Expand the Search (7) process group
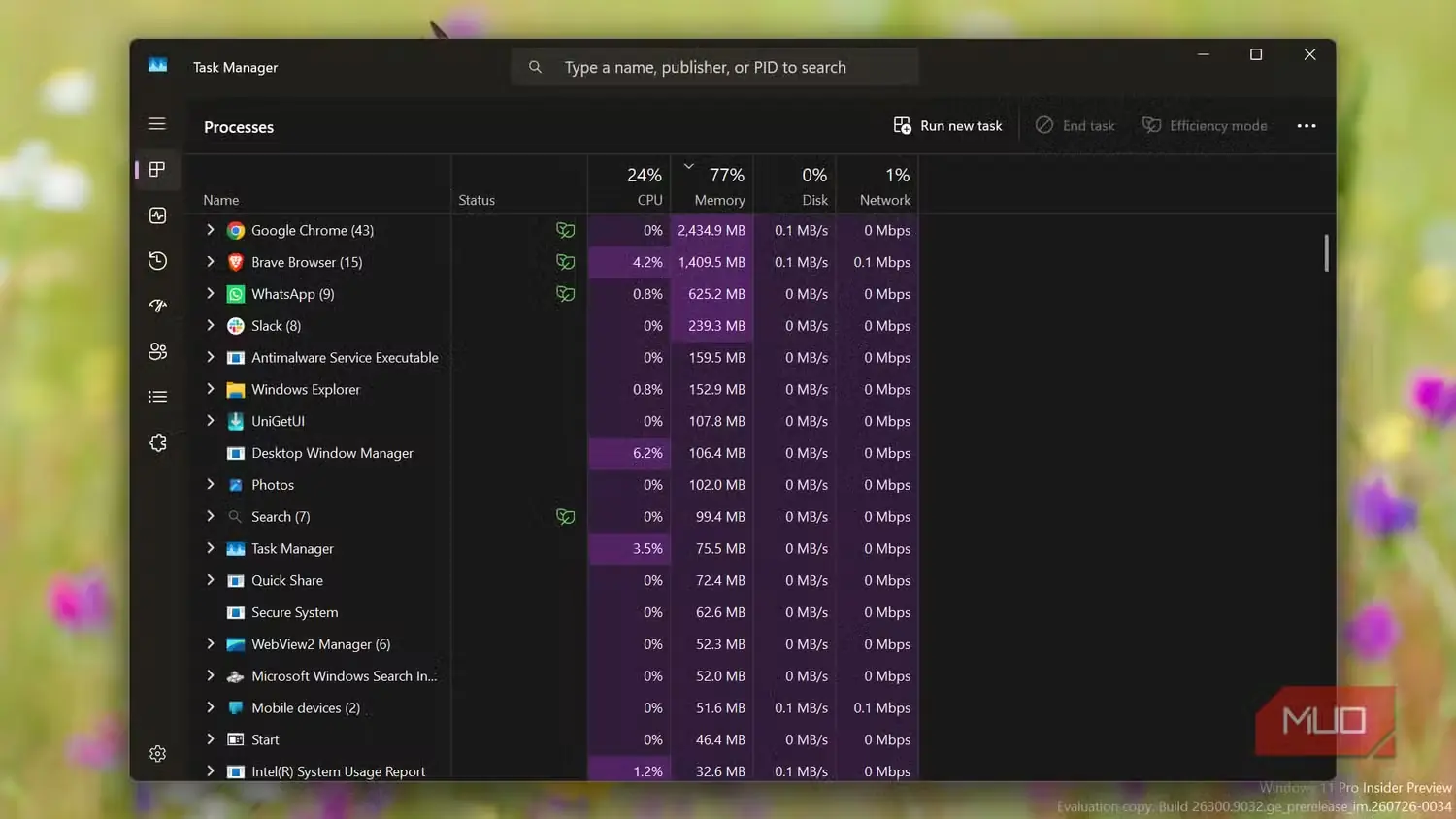This screenshot has height=819, width=1456. pyautogui.click(x=210, y=516)
